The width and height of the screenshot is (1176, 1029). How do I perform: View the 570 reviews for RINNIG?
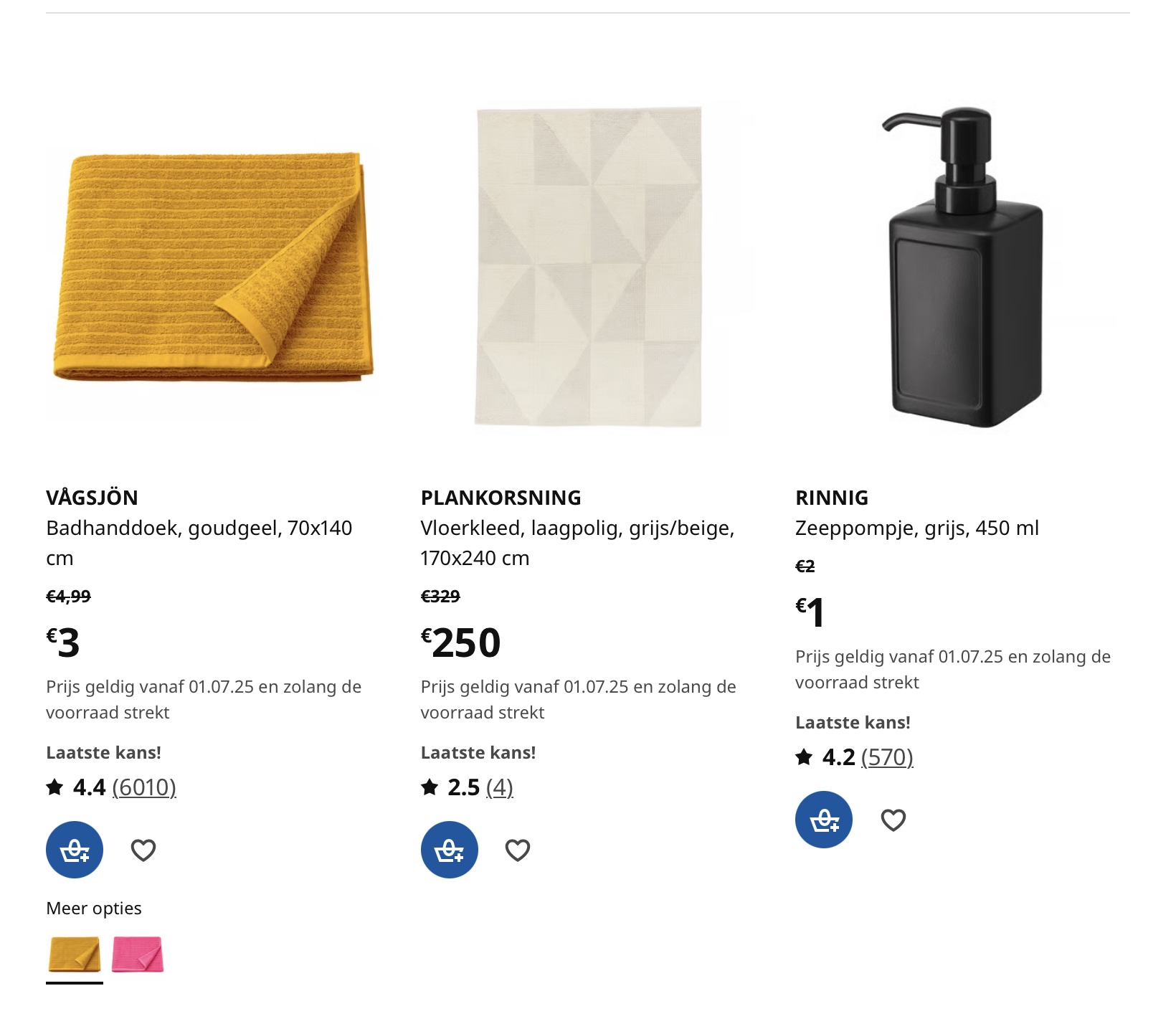887,757
